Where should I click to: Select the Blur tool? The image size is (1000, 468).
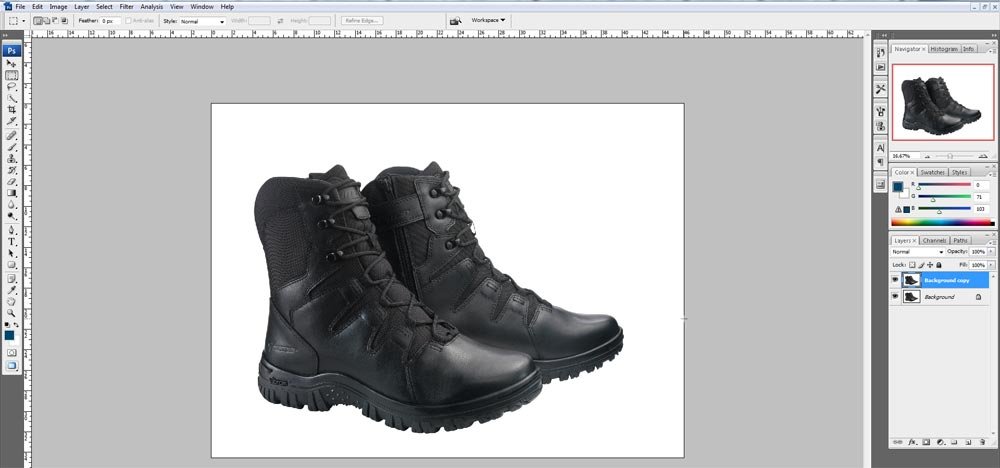11,205
